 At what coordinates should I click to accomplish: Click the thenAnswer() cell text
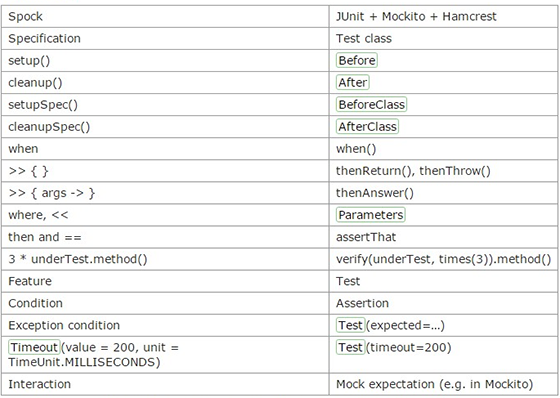375,193
